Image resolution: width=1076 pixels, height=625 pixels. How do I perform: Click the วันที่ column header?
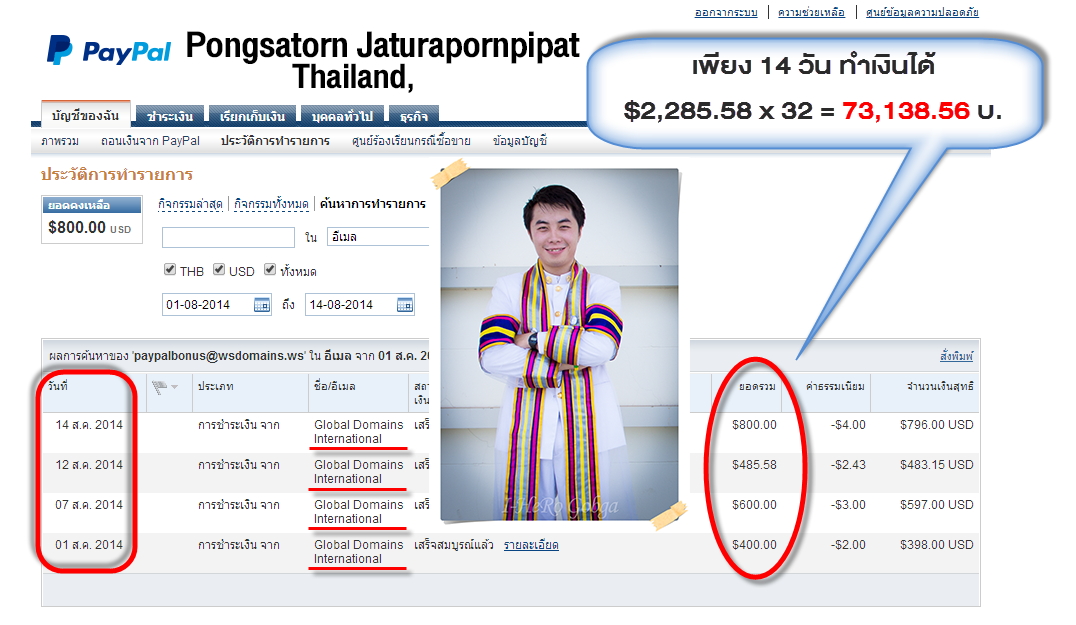58,386
